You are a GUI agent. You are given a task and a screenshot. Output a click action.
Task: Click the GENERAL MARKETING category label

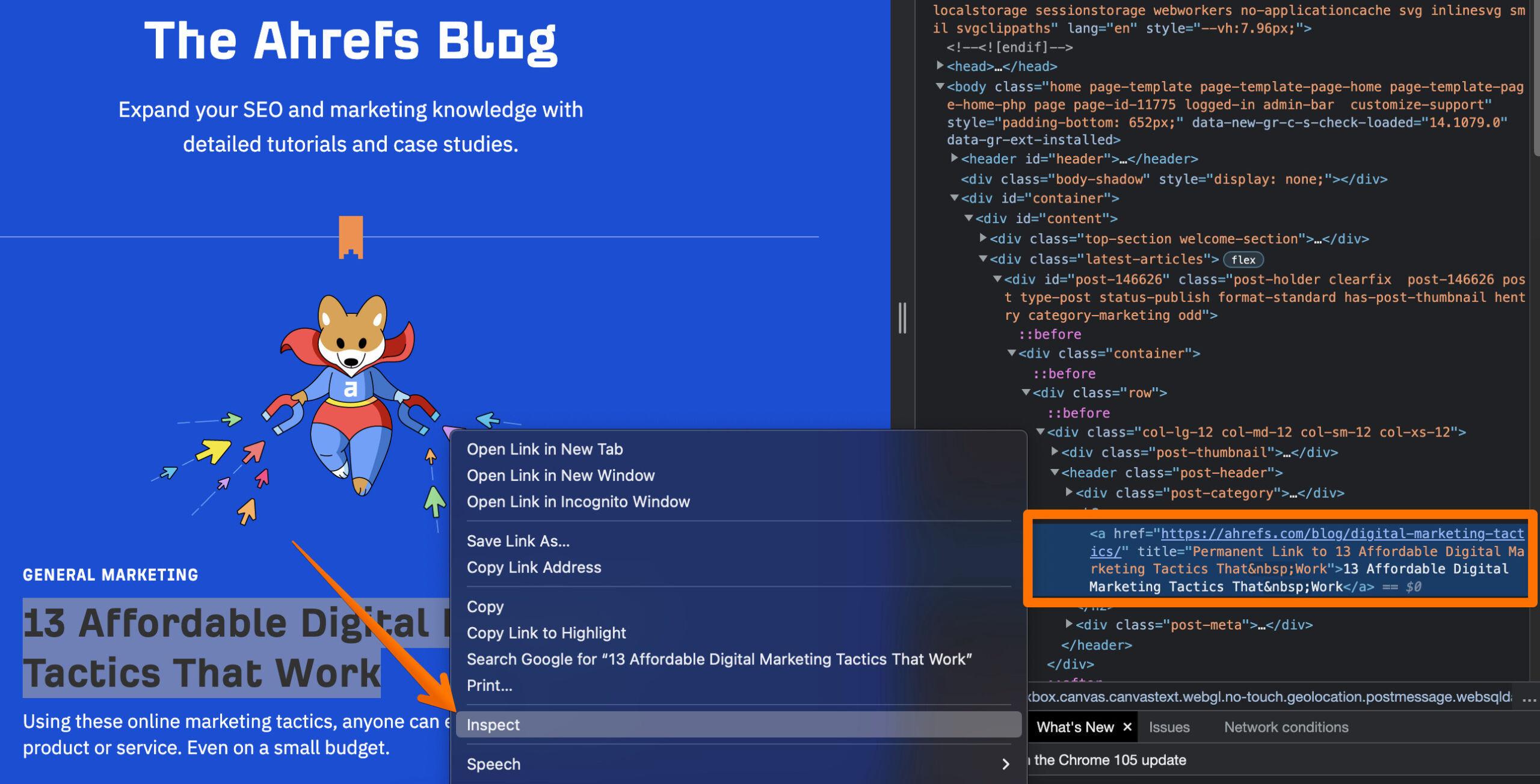pos(110,574)
